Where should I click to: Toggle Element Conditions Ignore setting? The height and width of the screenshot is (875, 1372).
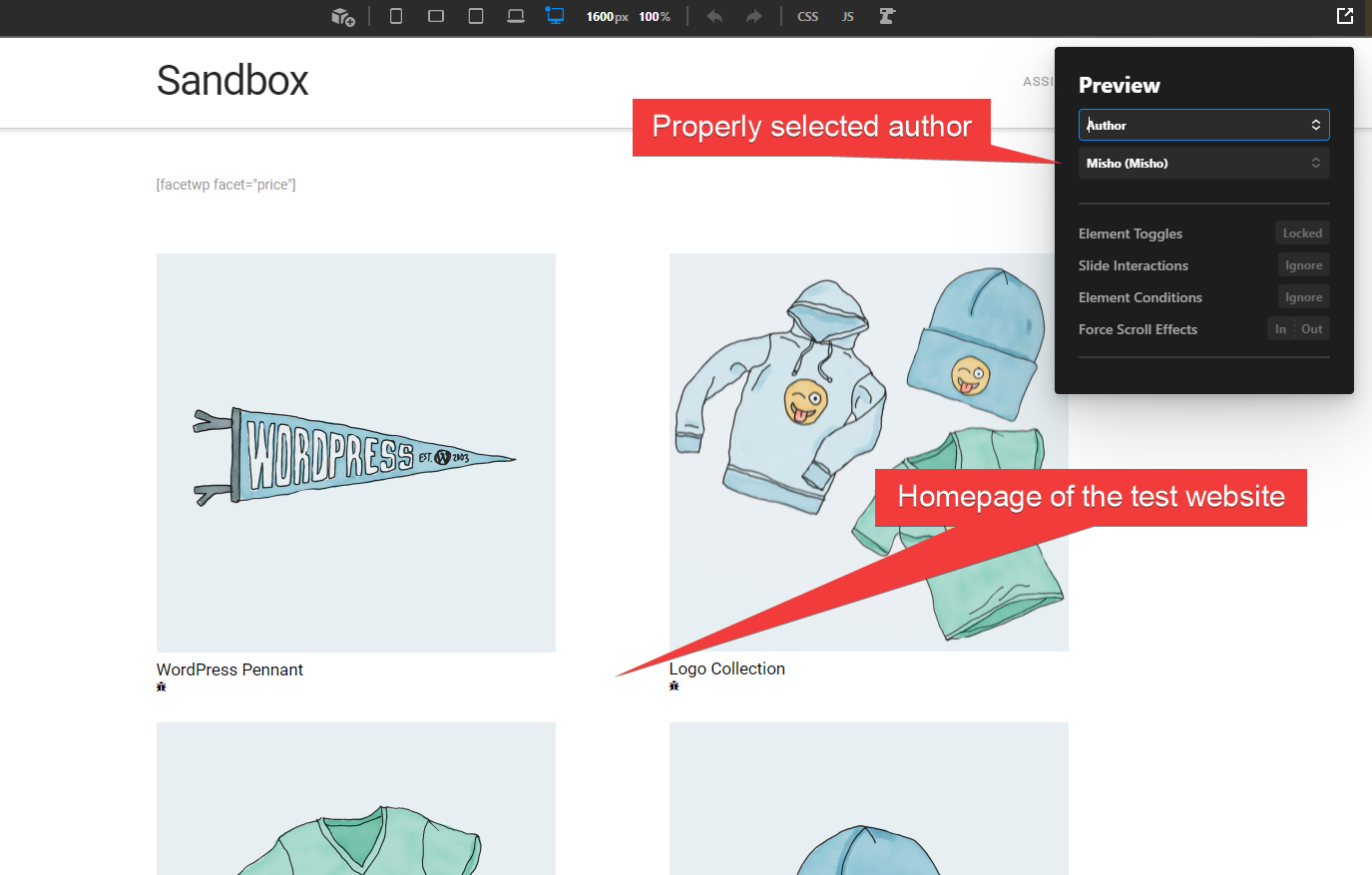[1303, 297]
